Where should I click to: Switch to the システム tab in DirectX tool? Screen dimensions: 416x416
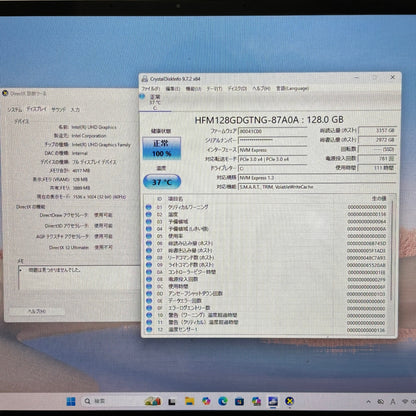click(x=15, y=110)
